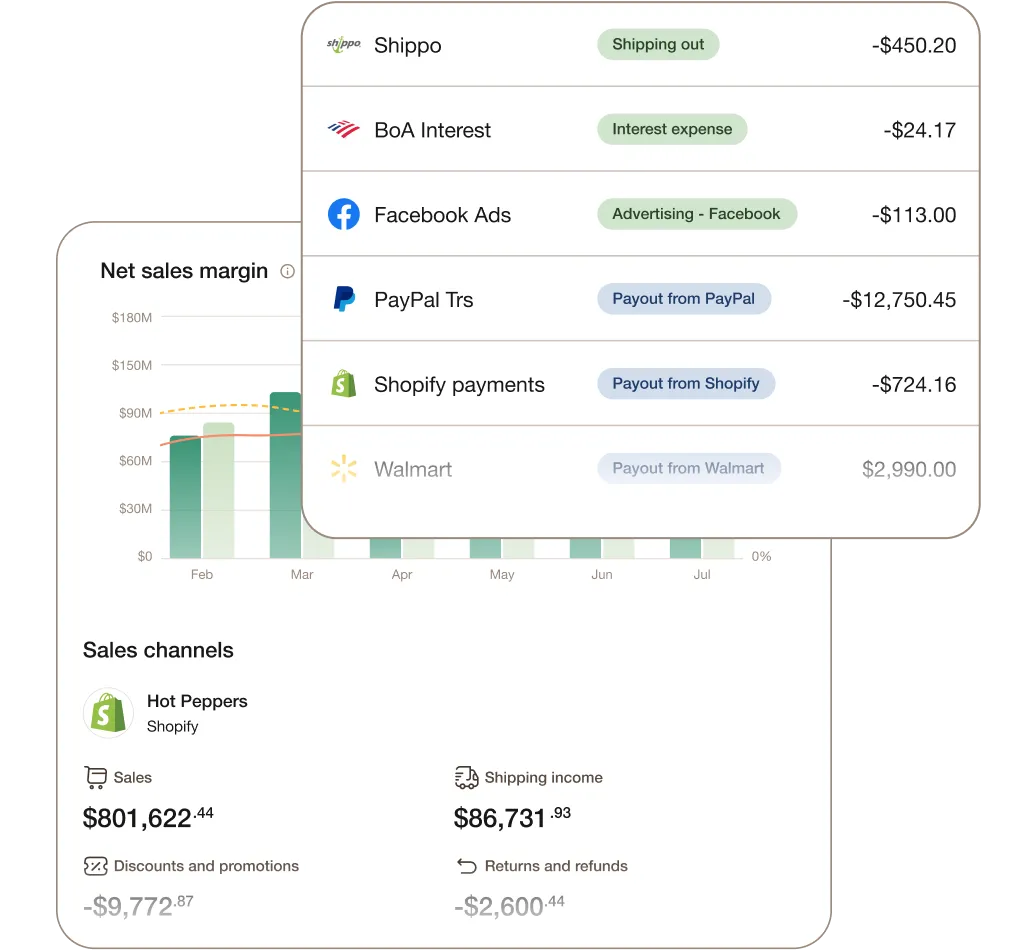Click the -$724.16 amount
The image size is (1010, 950).
(x=913, y=385)
